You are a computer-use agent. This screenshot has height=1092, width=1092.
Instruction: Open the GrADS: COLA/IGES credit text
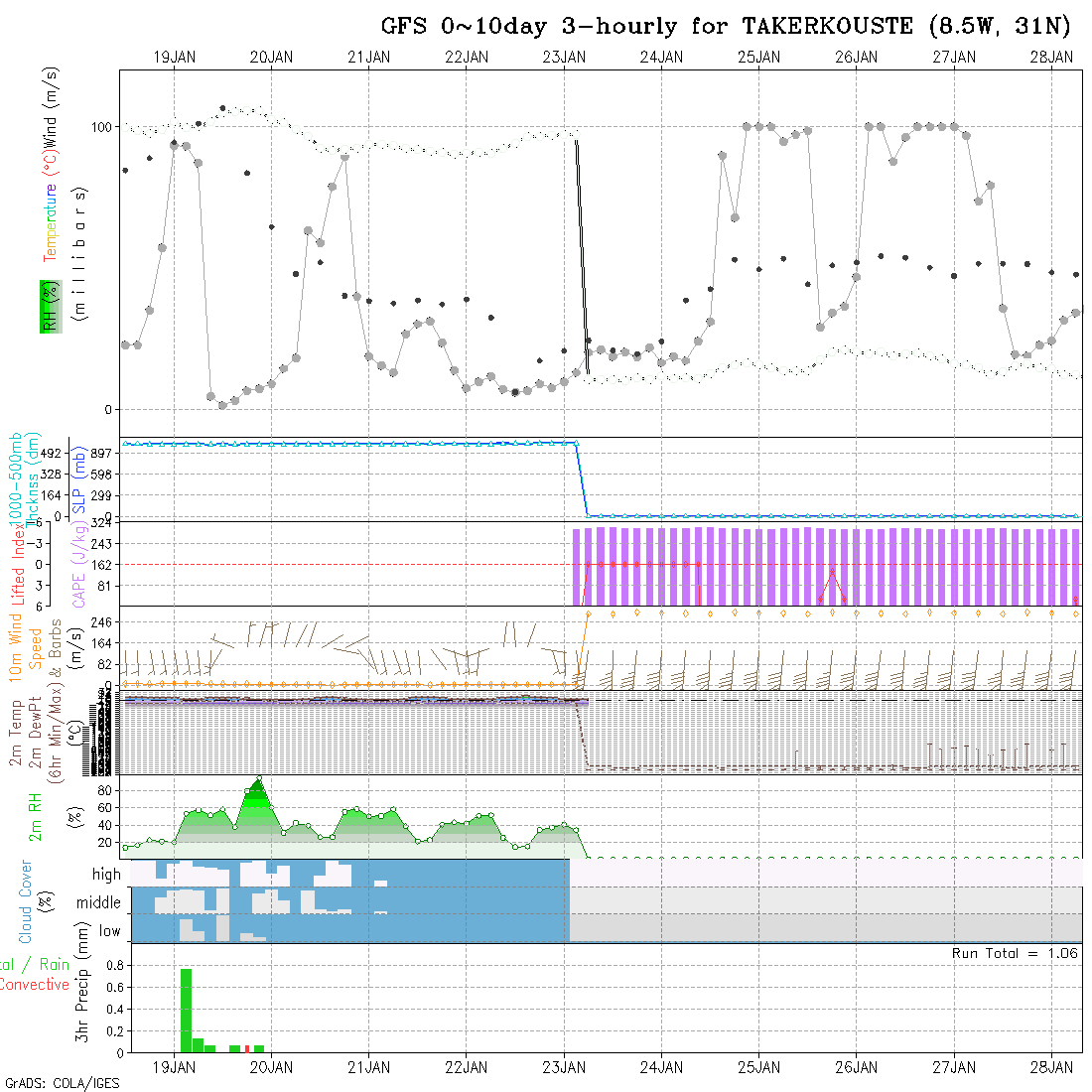62,1083
